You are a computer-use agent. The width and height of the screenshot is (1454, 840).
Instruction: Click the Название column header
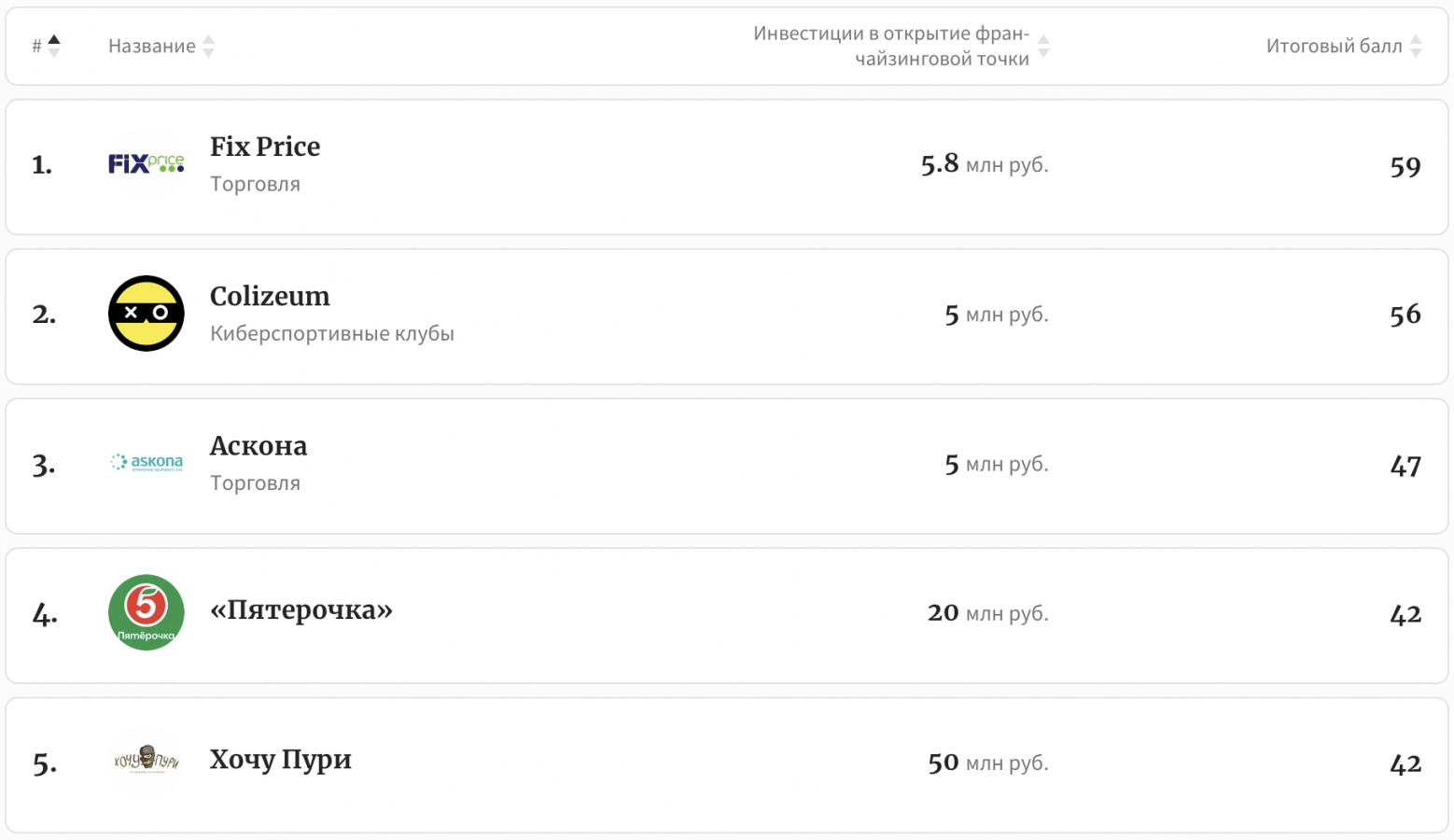[152, 46]
